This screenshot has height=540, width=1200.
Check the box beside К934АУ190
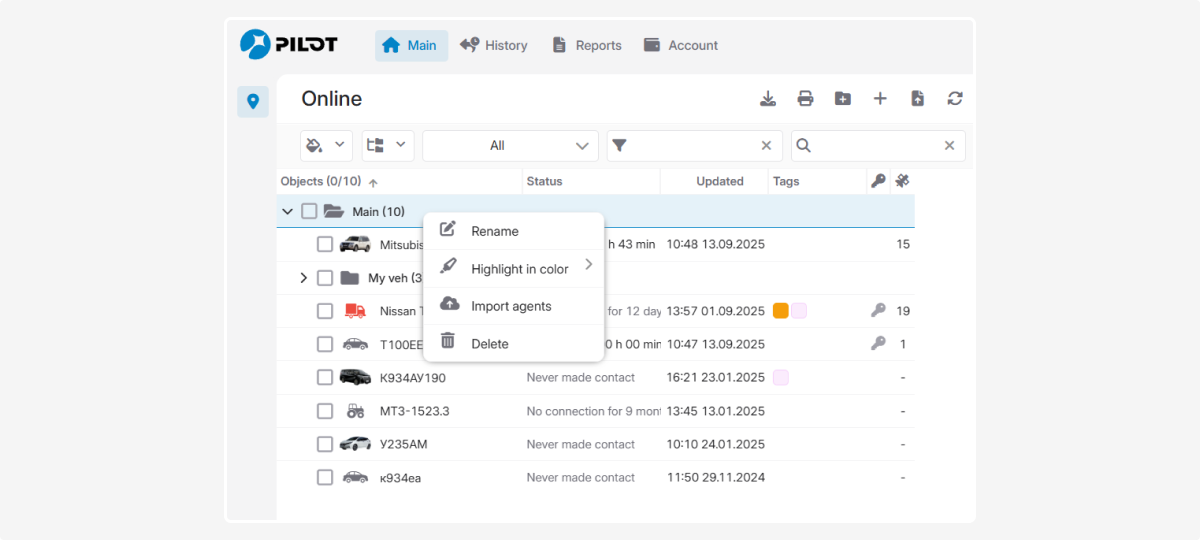point(325,377)
